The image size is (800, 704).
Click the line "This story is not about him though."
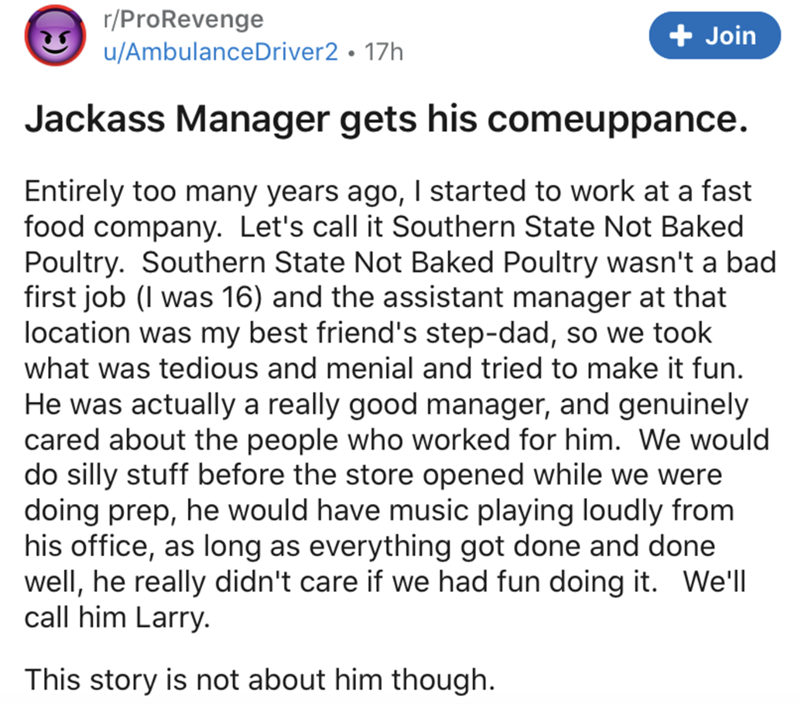[259, 680]
